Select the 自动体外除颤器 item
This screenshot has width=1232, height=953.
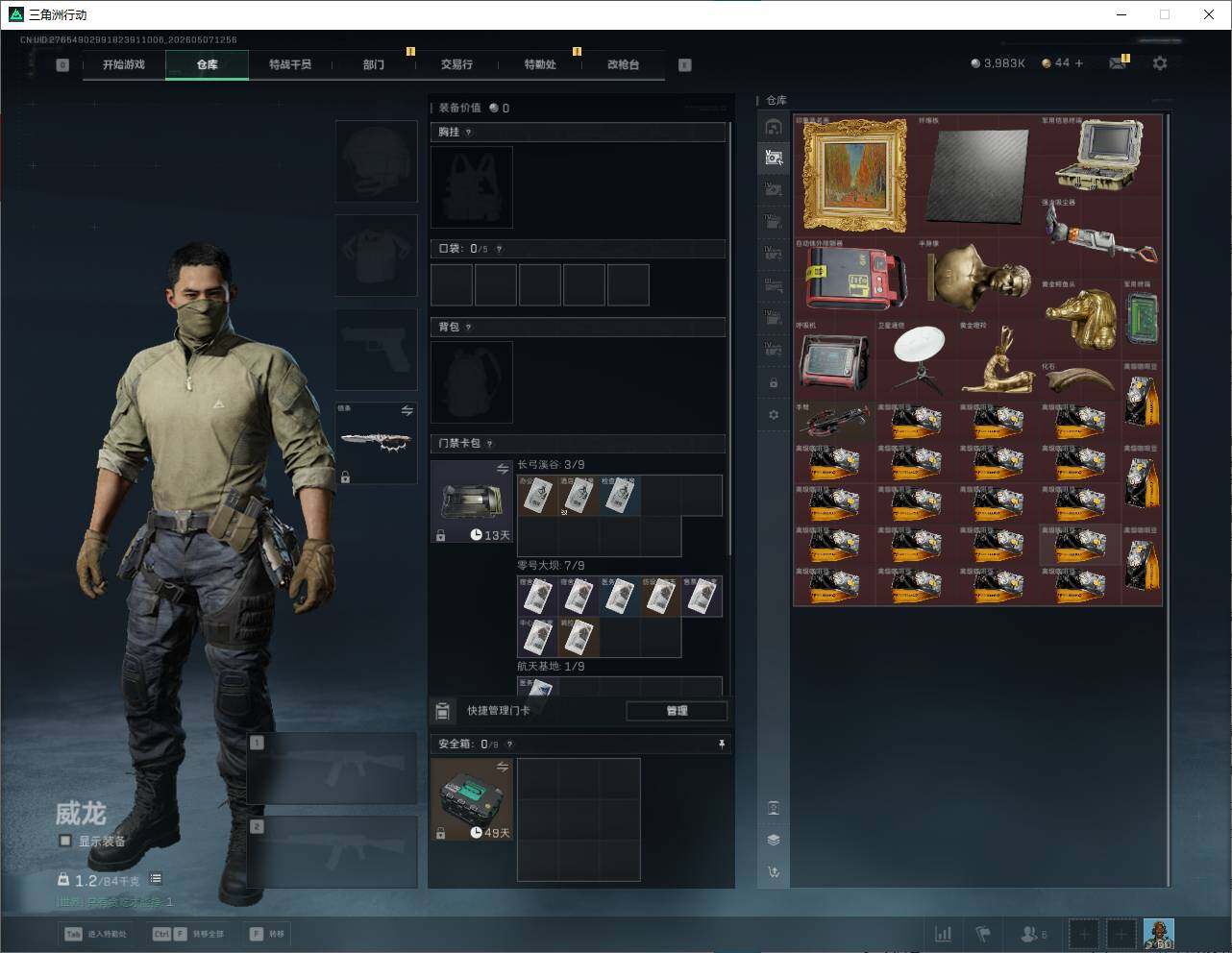(854, 279)
